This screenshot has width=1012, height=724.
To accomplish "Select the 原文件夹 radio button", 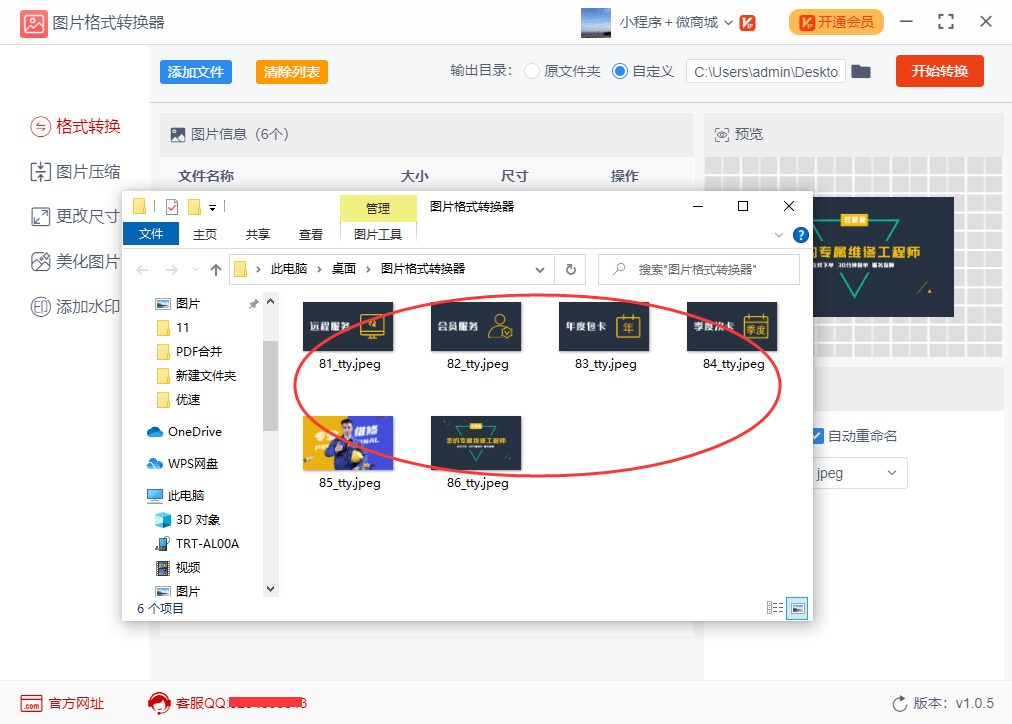I will (x=531, y=71).
